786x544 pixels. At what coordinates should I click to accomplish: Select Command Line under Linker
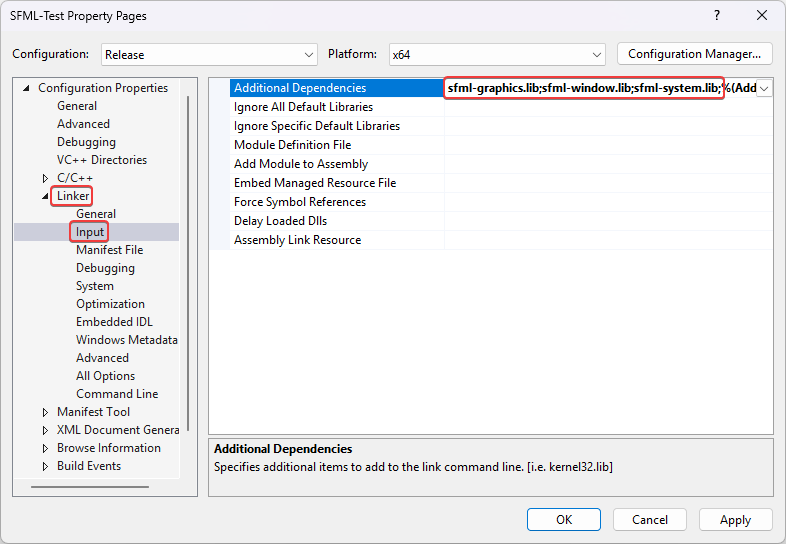116,394
